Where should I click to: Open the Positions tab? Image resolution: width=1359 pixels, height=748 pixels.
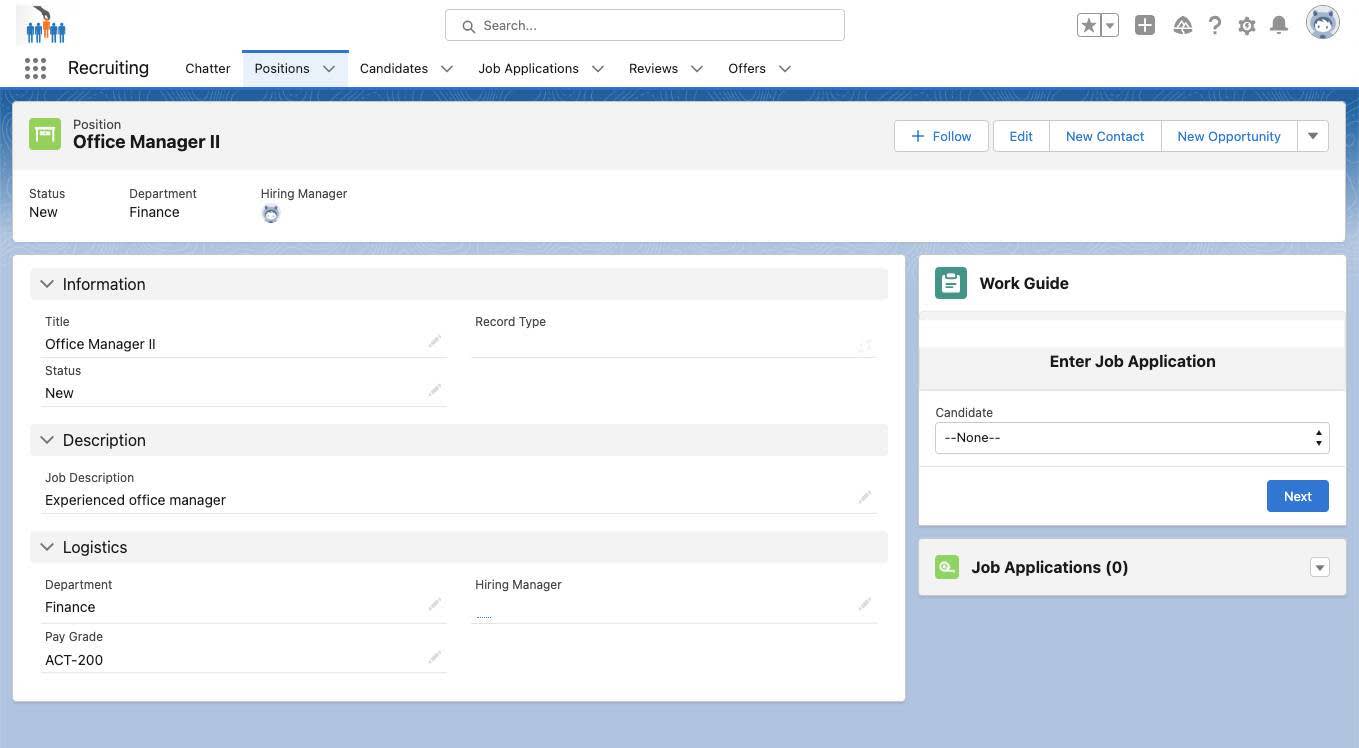pos(282,68)
